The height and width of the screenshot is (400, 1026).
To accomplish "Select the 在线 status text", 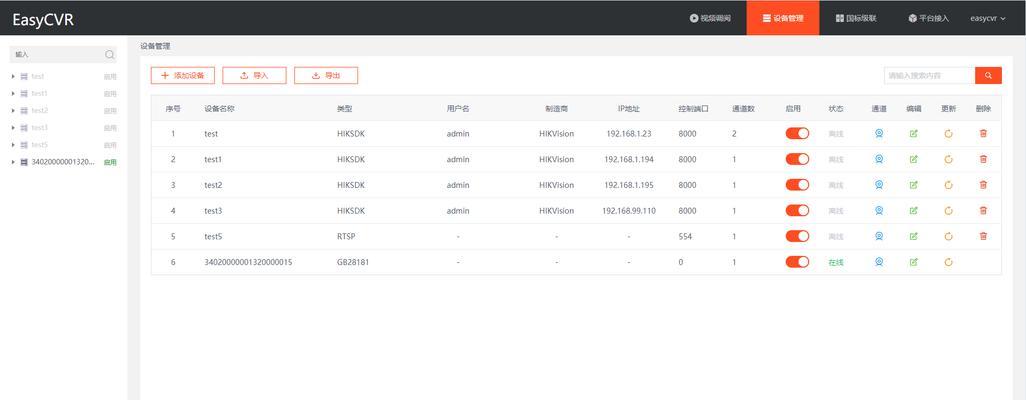I will pyautogui.click(x=836, y=262).
